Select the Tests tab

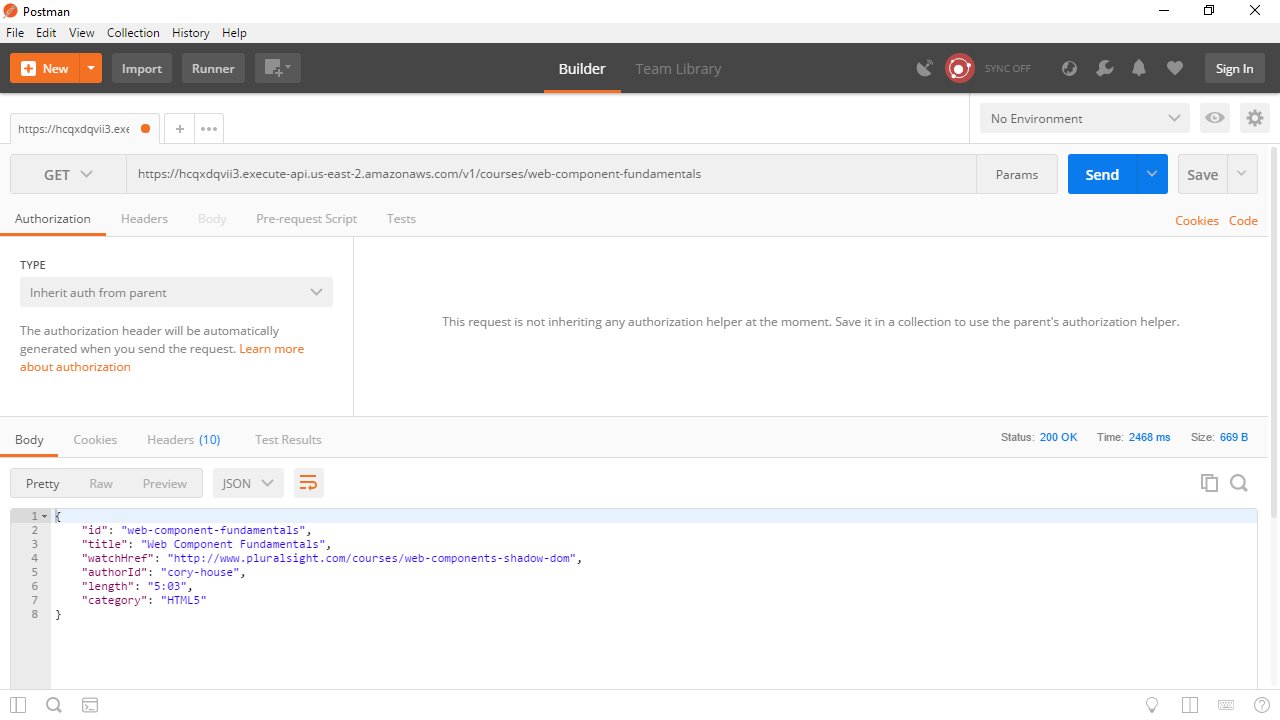click(401, 219)
